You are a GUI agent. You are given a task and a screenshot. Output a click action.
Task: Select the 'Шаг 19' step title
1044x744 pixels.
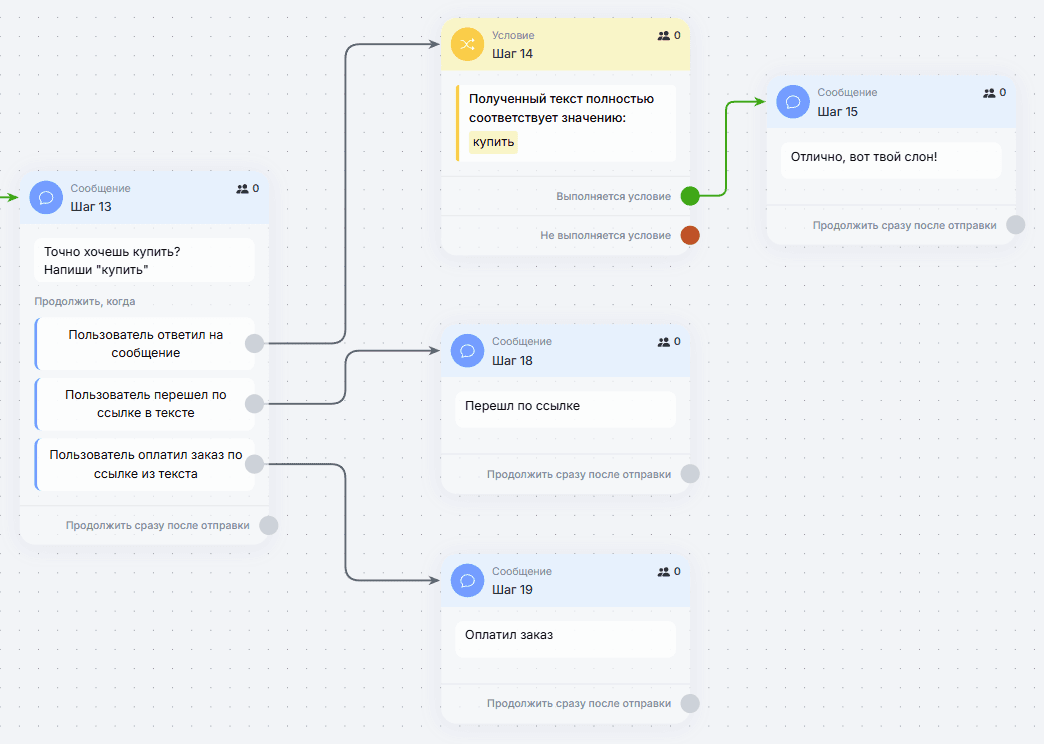(513, 590)
